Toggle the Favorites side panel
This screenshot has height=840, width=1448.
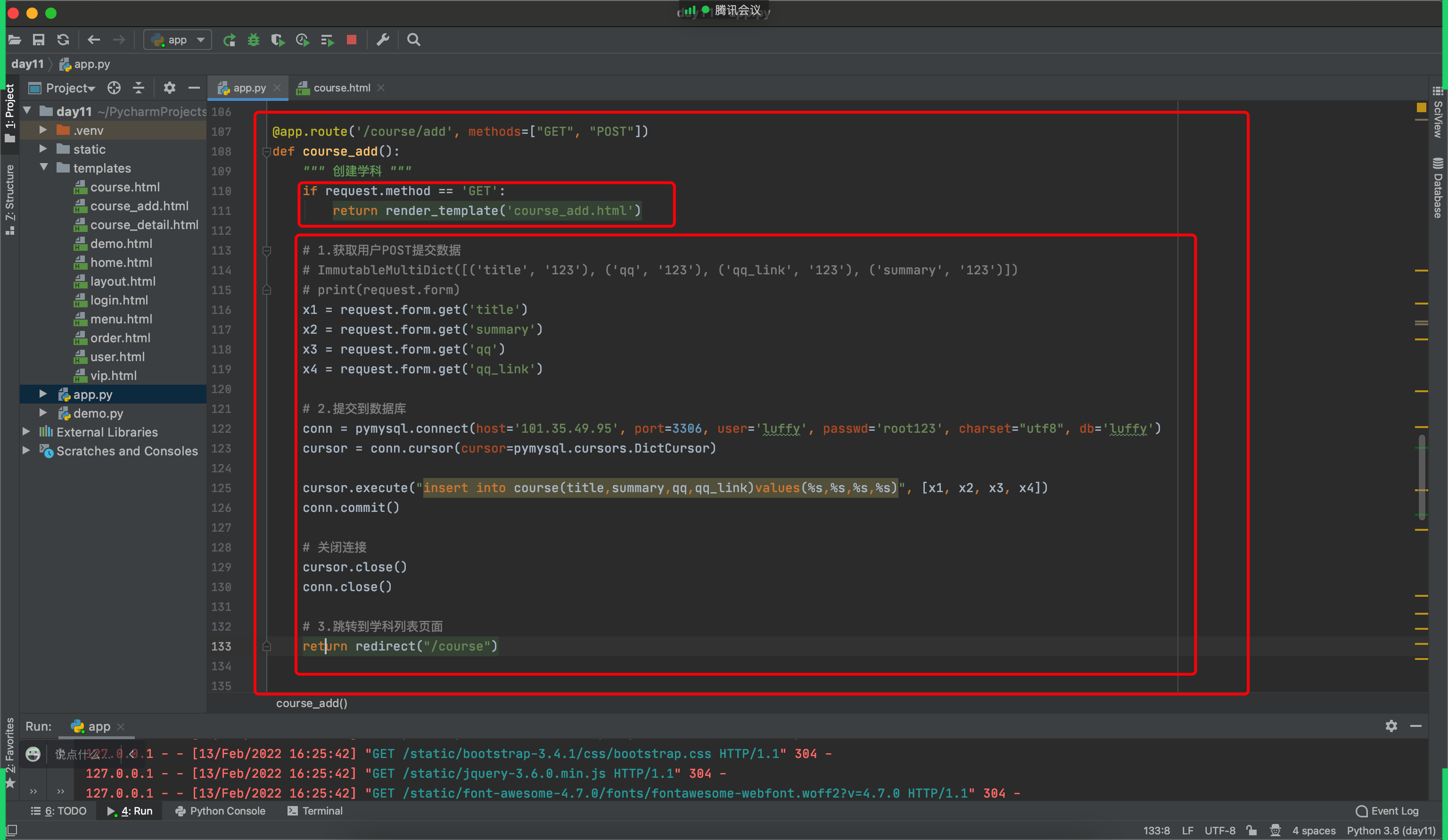click(x=10, y=753)
